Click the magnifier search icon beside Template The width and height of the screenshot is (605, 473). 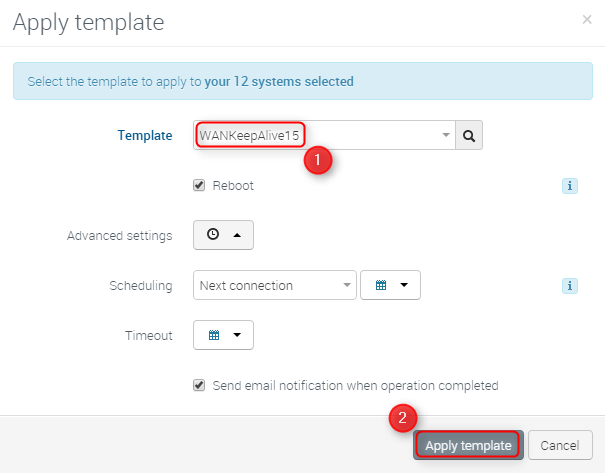click(469, 135)
